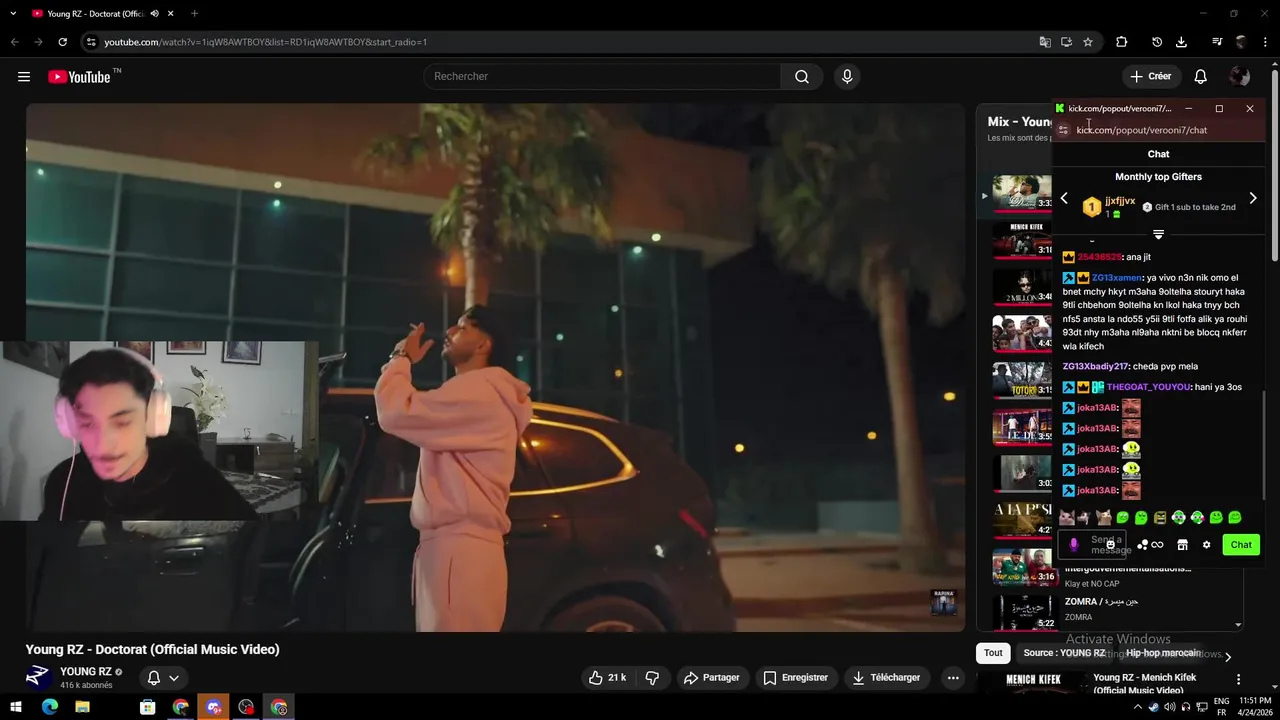The width and height of the screenshot is (1280, 720).
Task: Open the three-dot more actions under video
Action: (953, 678)
